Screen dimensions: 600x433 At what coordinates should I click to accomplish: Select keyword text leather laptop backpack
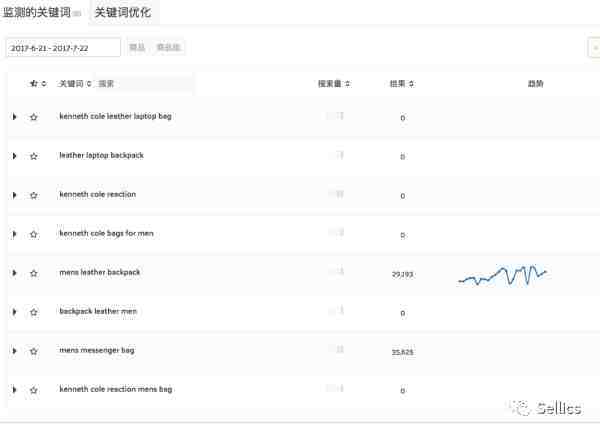pyautogui.click(x=101, y=155)
